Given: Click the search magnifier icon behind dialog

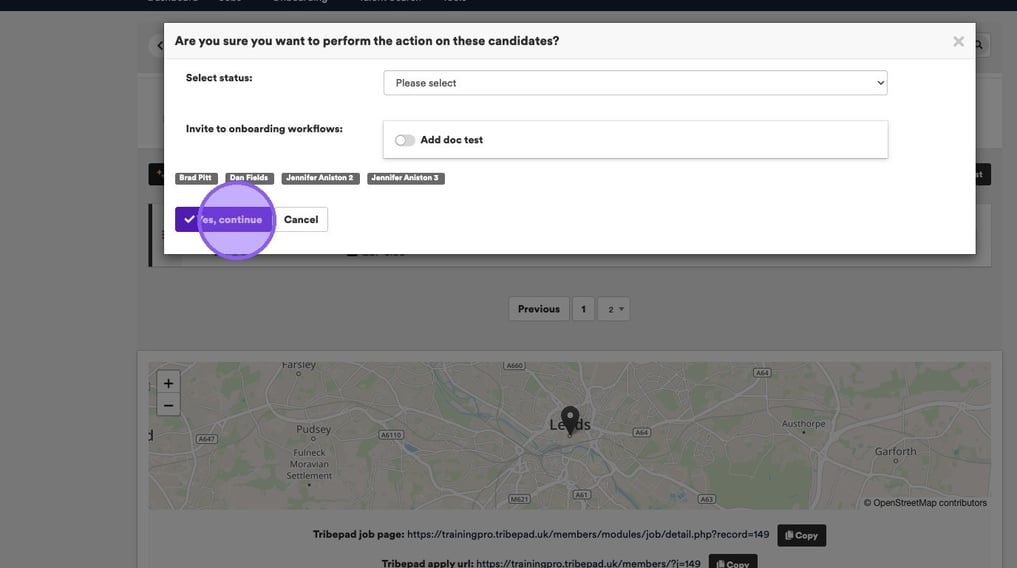Looking at the screenshot, I should point(980,45).
